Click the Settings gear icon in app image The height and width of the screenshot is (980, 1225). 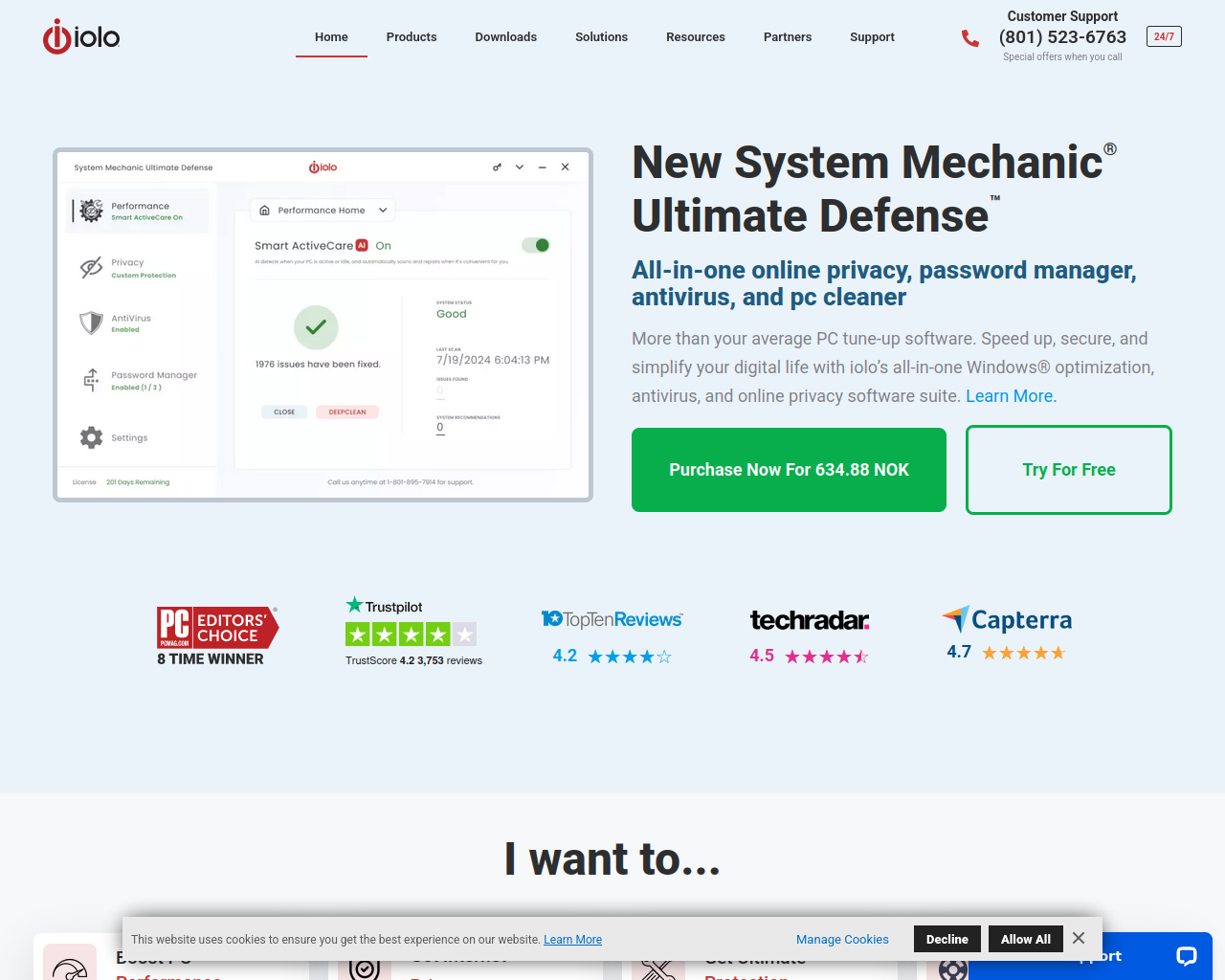click(x=91, y=437)
